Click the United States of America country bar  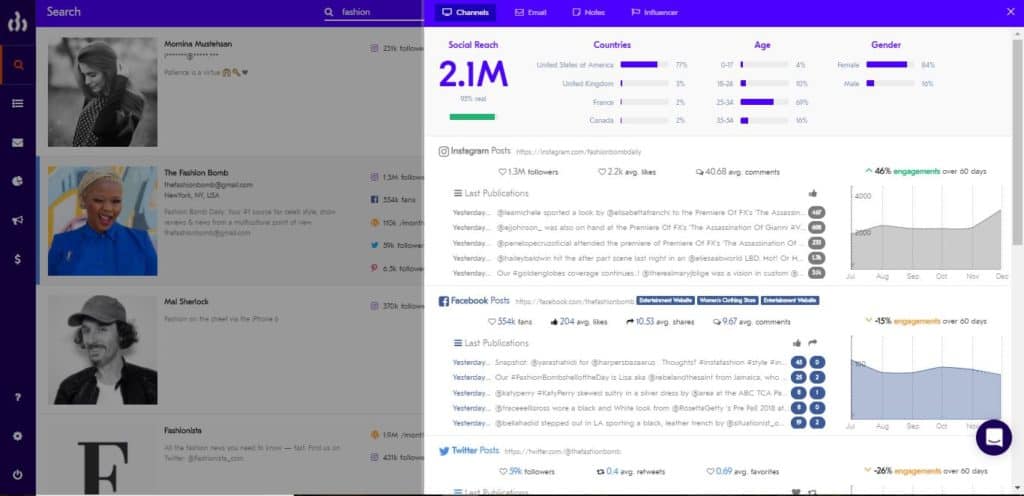point(644,65)
